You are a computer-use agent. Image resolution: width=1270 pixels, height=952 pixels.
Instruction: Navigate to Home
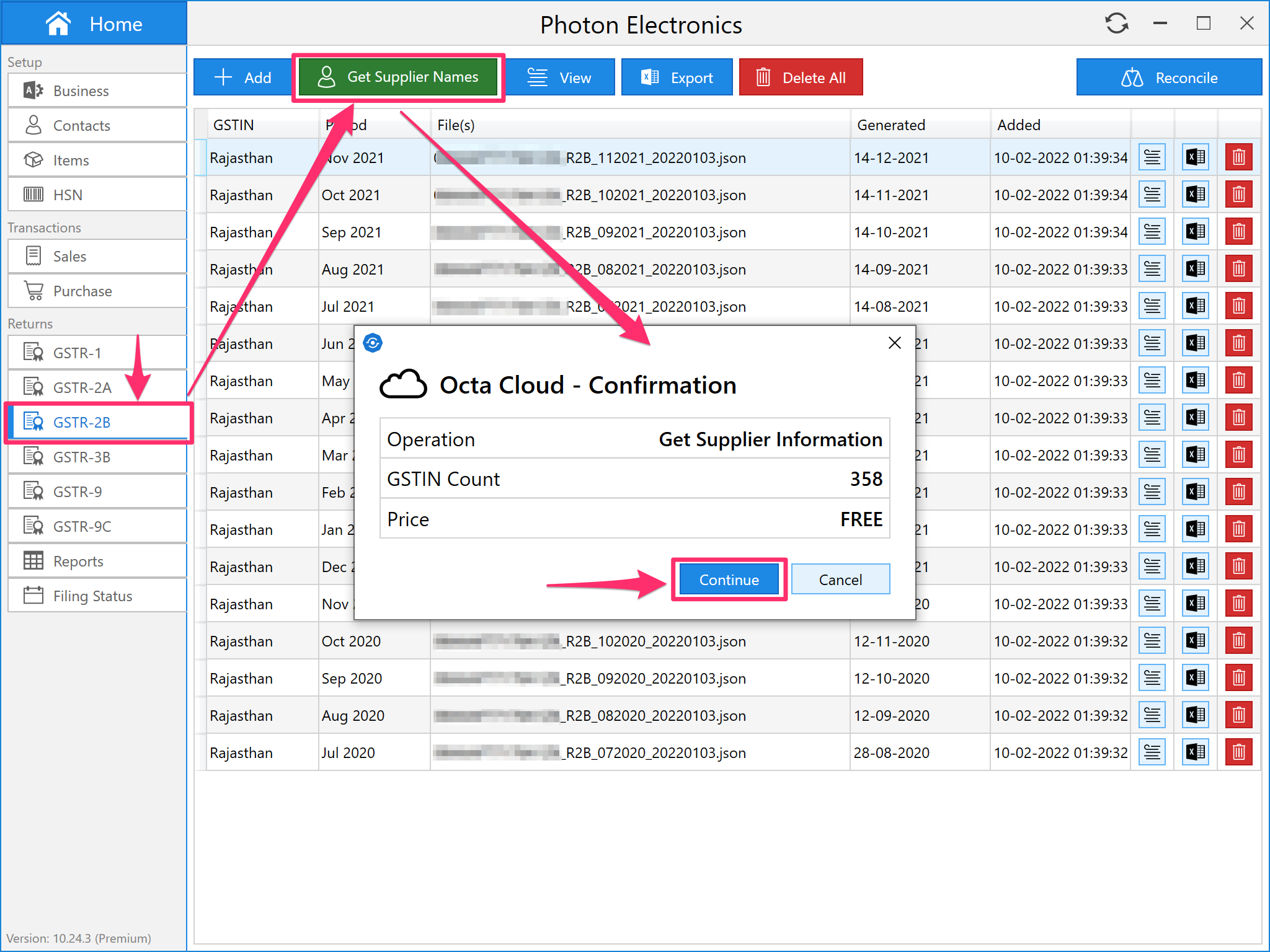[94, 24]
